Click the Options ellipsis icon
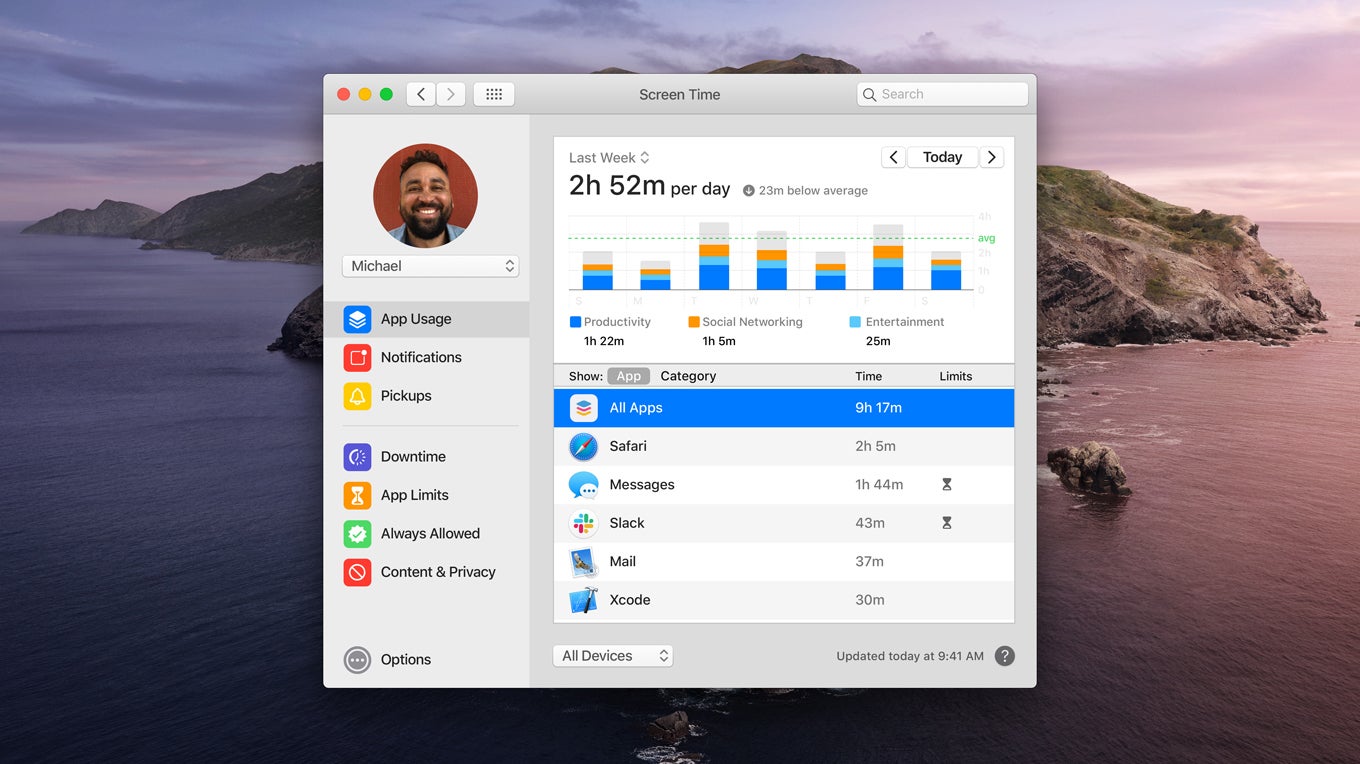 357,660
